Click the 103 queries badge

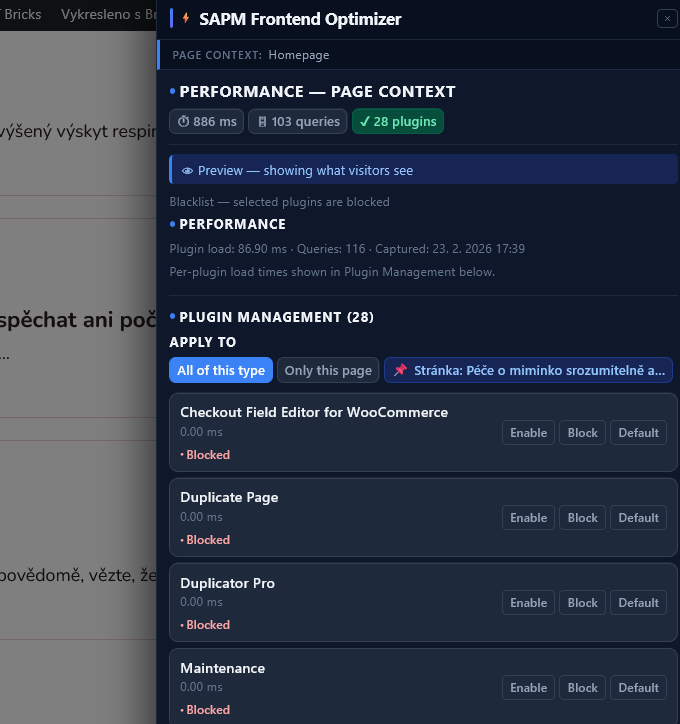click(x=298, y=121)
